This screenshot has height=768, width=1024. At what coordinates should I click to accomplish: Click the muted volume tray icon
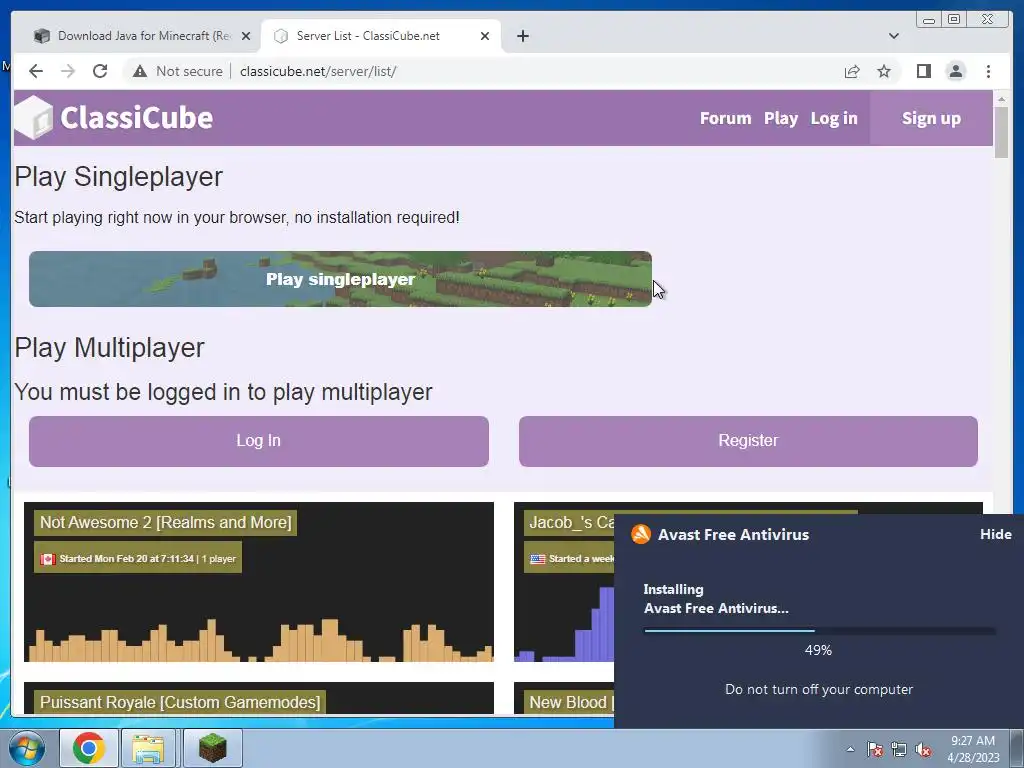pos(923,749)
